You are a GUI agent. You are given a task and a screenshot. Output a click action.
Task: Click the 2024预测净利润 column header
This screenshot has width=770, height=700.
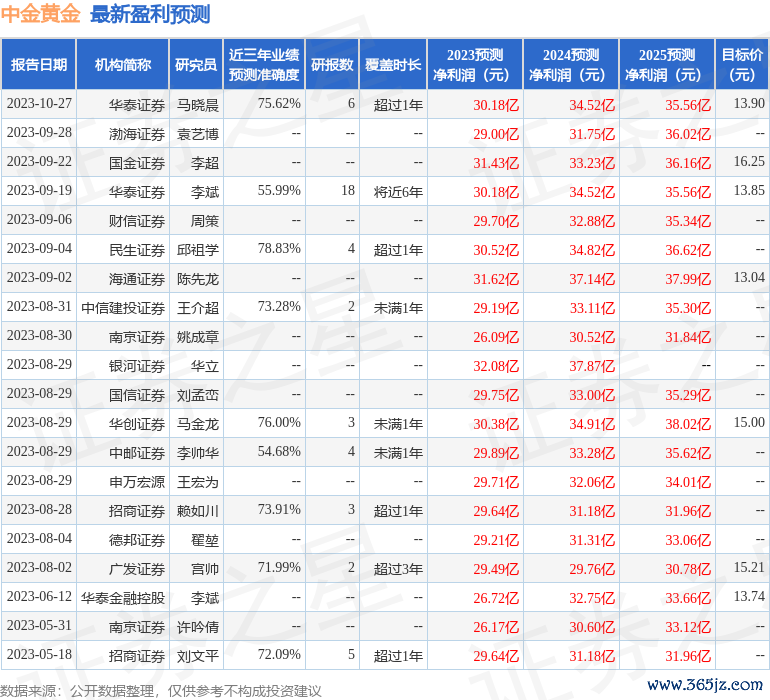[x=571, y=64]
